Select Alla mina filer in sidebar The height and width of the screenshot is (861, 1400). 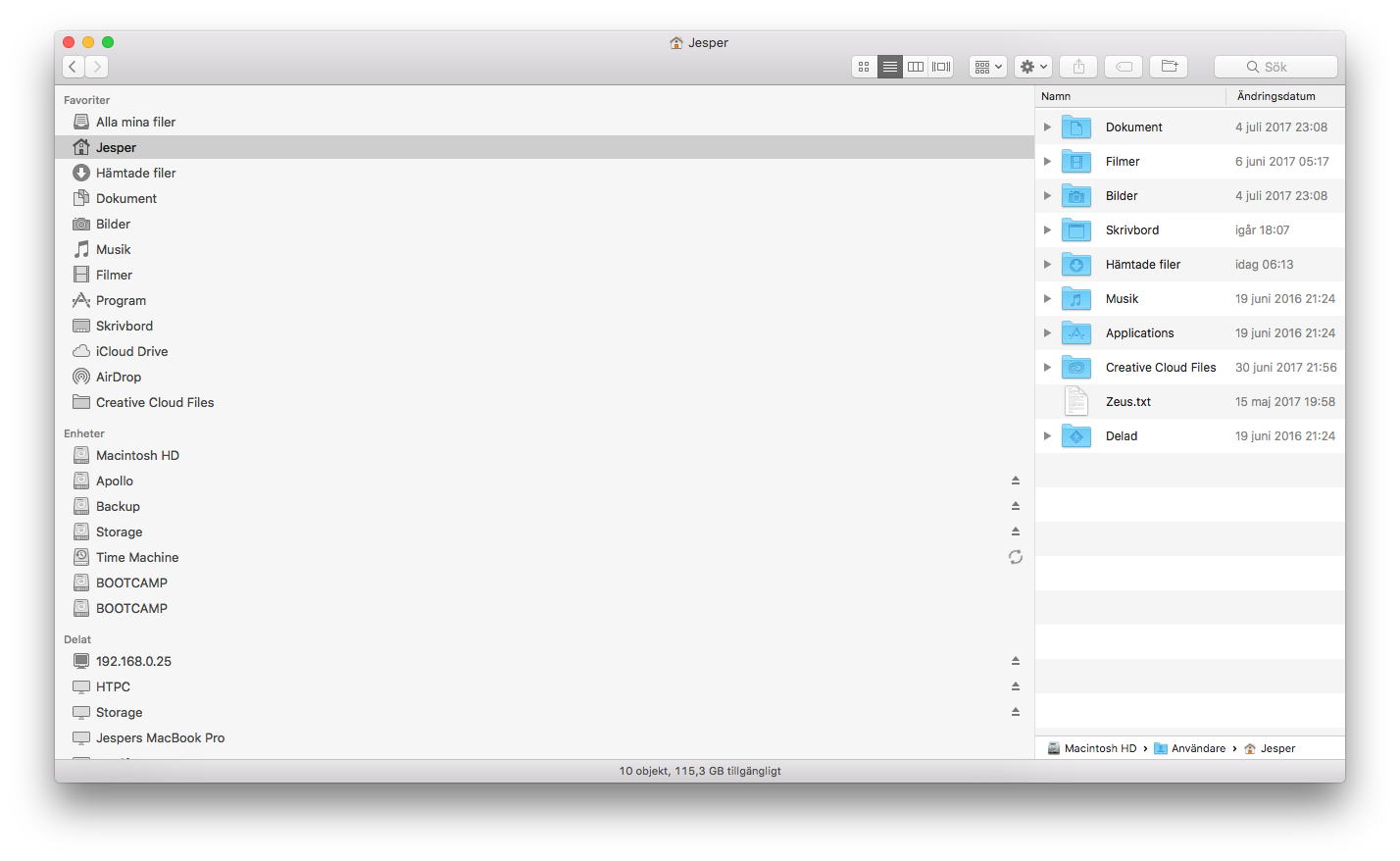(x=544, y=122)
